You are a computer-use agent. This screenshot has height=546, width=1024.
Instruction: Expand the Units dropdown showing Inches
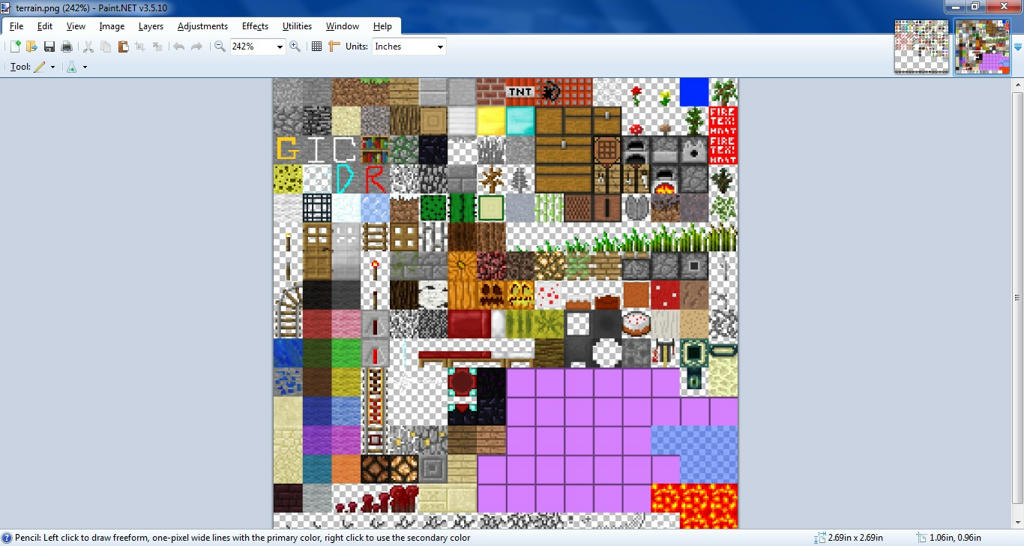[x=439, y=47]
